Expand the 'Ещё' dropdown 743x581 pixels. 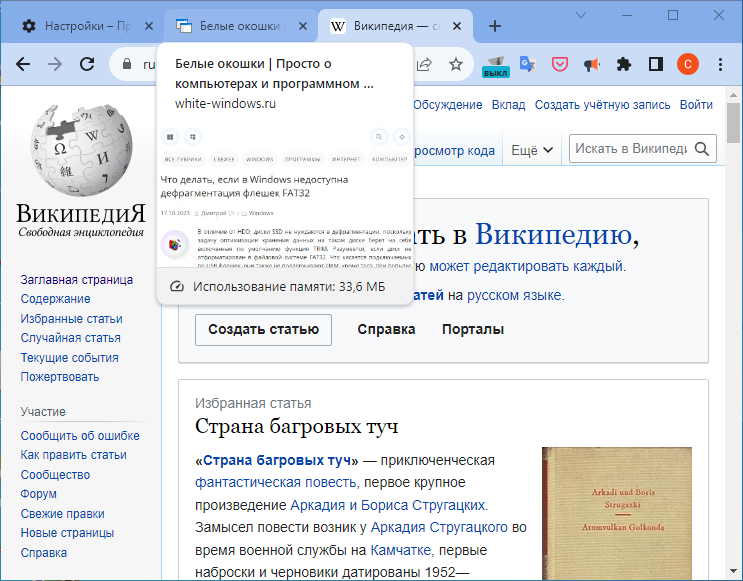point(532,150)
